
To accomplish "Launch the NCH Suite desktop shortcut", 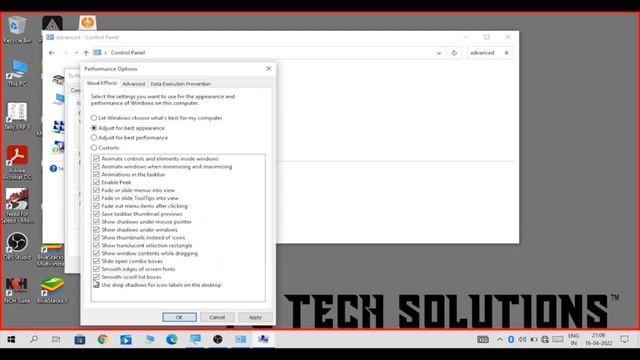I will (17, 290).
